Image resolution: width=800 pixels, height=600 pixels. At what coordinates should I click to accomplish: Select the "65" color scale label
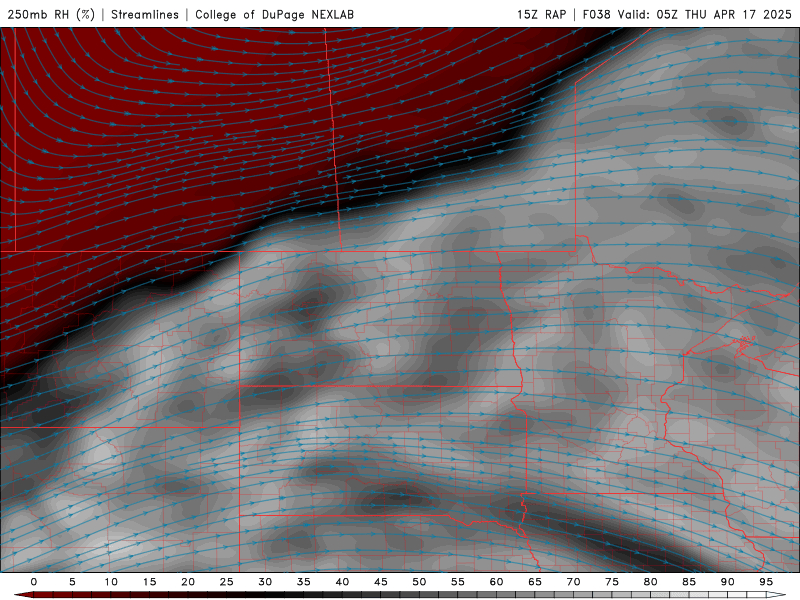coord(535,582)
